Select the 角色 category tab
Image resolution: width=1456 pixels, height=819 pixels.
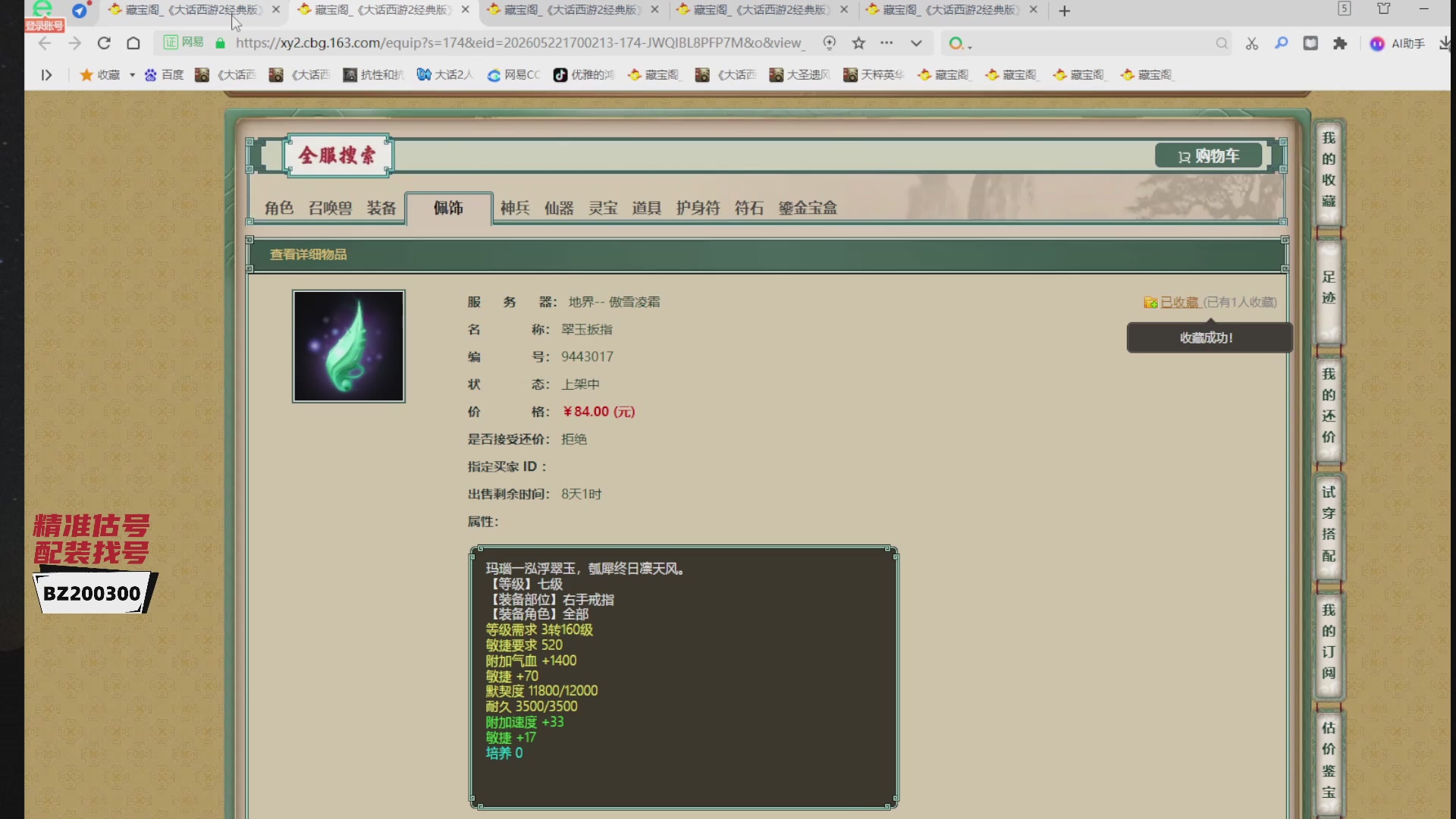(x=278, y=208)
